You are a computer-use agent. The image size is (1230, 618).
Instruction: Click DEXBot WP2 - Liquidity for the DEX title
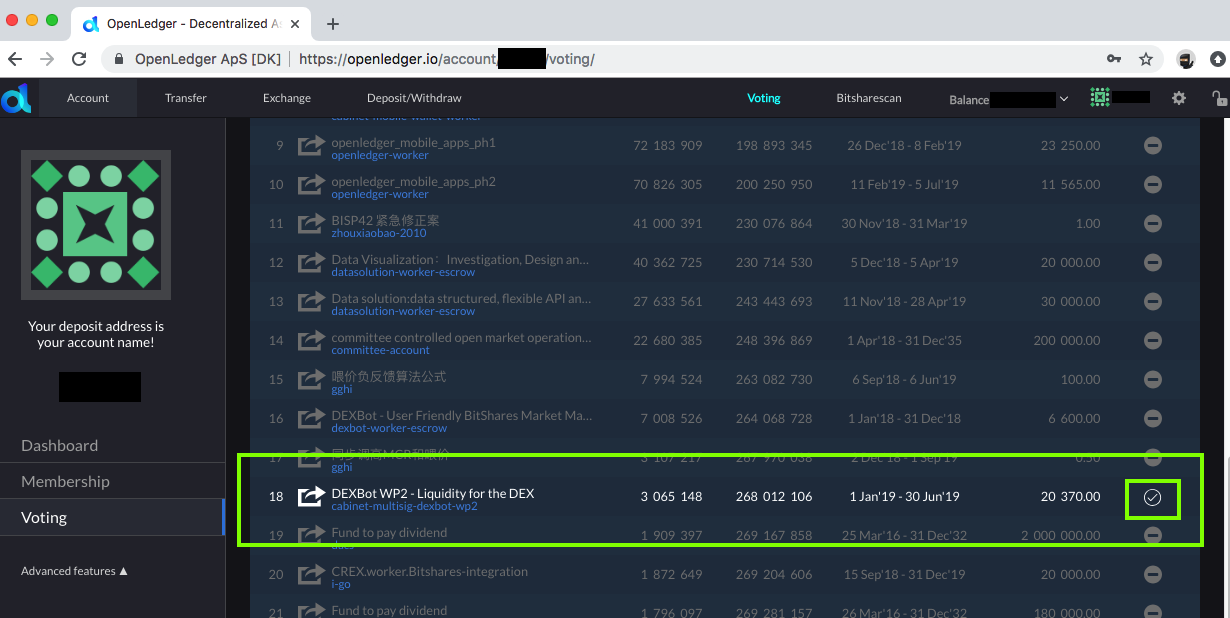[x=433, y=493]
